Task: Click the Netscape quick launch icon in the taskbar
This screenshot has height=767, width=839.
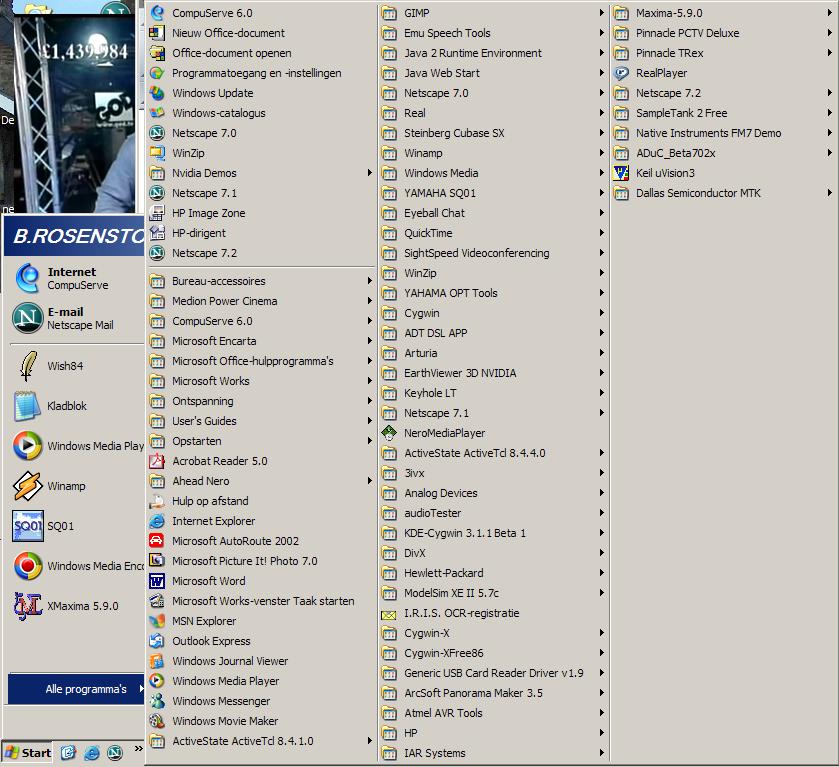Action: pyautogui.click(x=115, y=753)
